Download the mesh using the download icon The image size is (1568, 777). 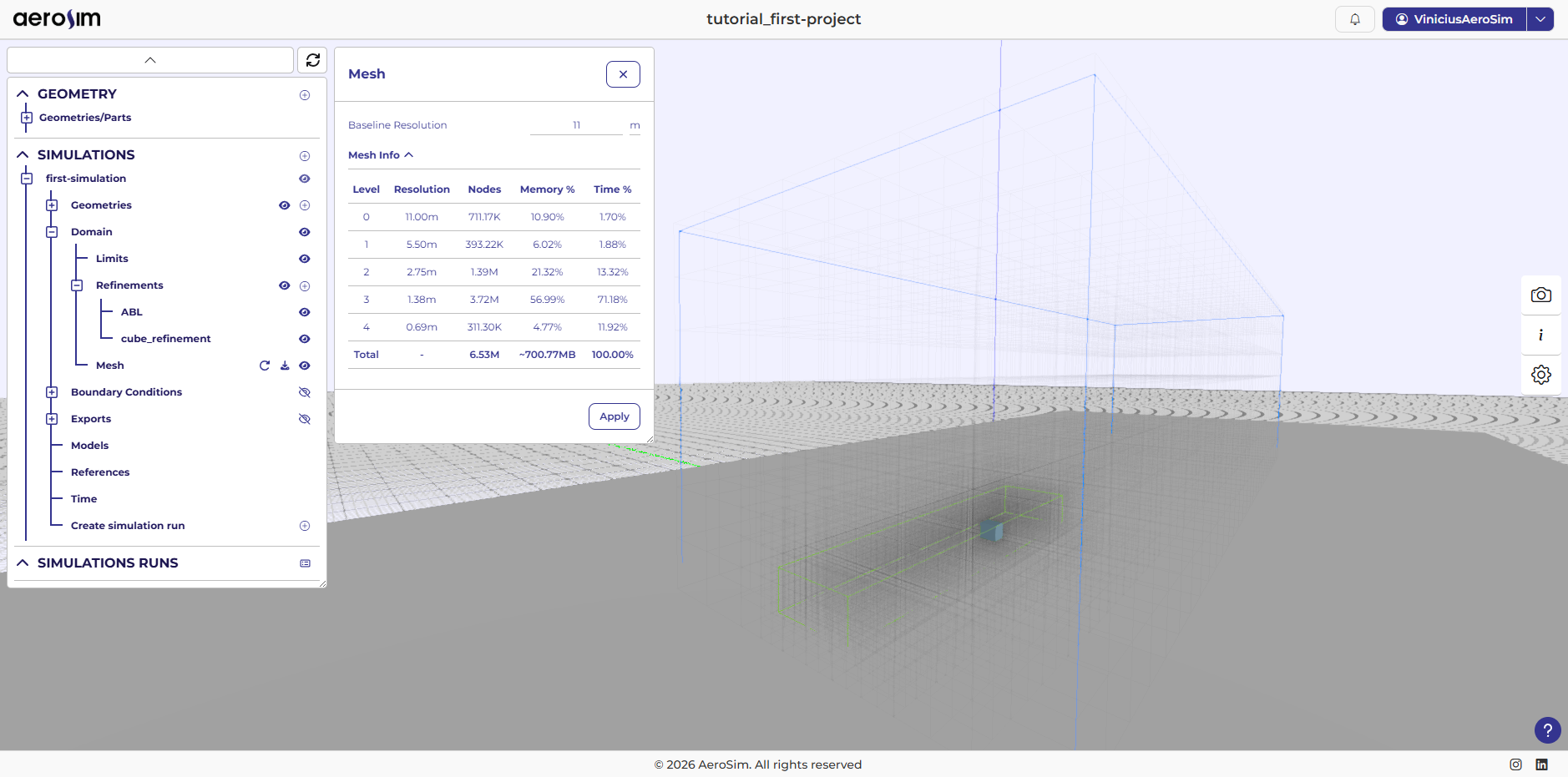pos(285,366)
